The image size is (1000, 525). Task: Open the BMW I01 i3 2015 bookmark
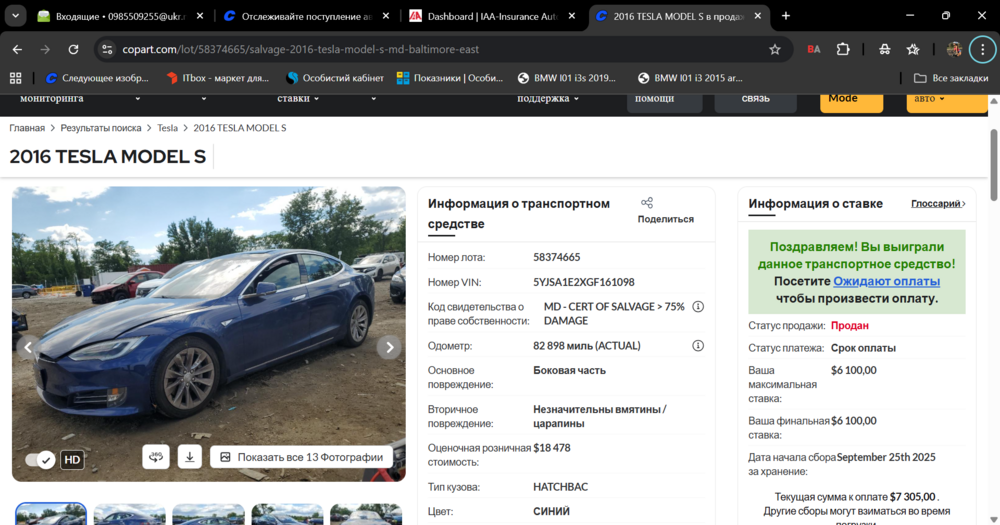(690, 78)
